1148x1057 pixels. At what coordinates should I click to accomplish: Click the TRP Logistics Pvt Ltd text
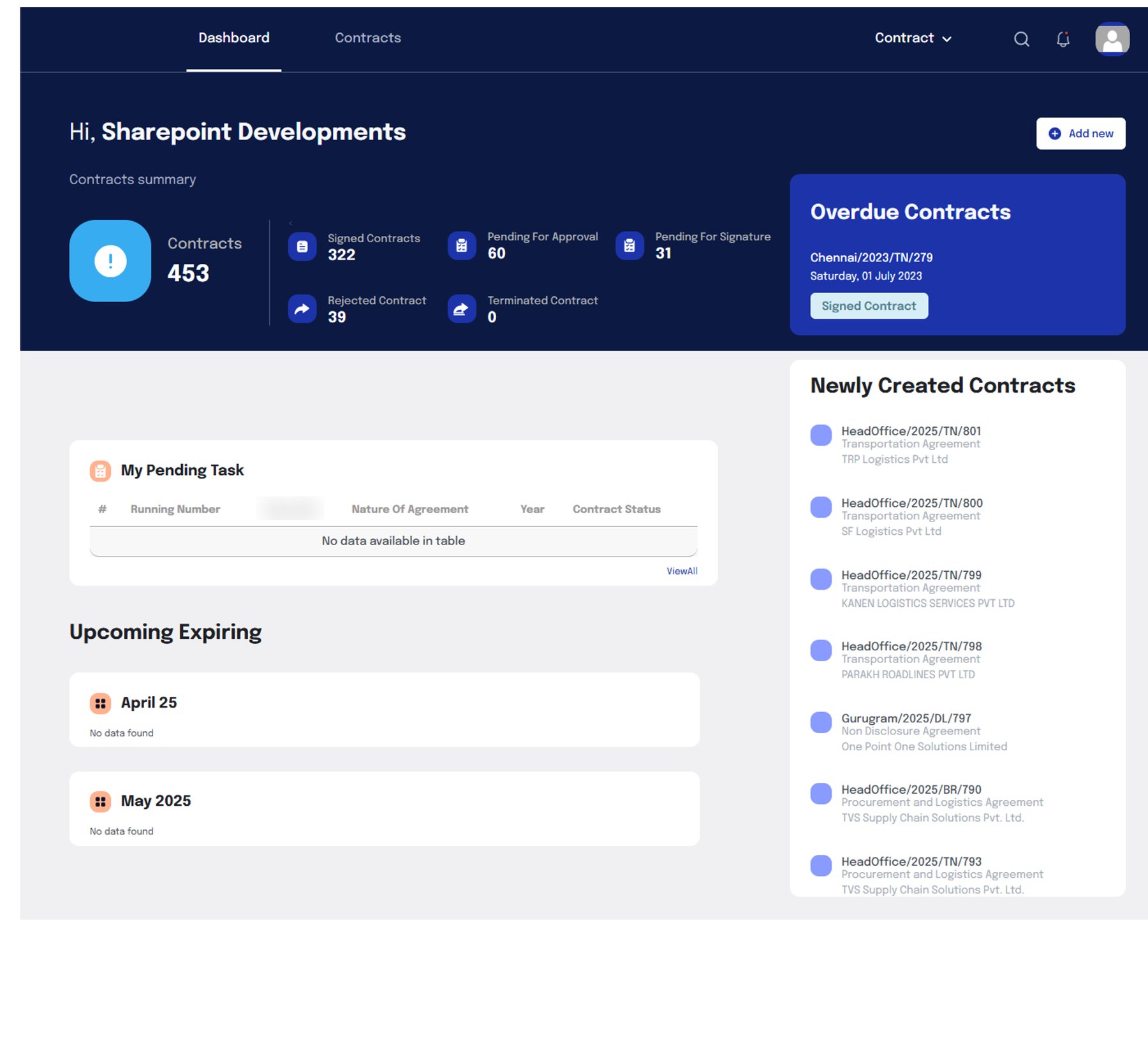894,459
